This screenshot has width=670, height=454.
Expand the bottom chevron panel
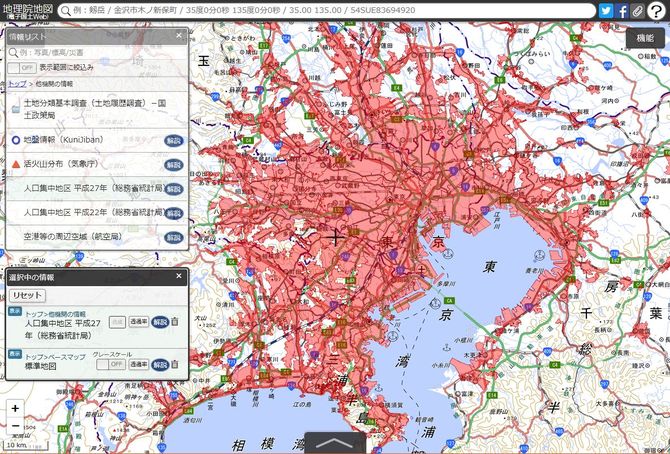coord(335,443)
